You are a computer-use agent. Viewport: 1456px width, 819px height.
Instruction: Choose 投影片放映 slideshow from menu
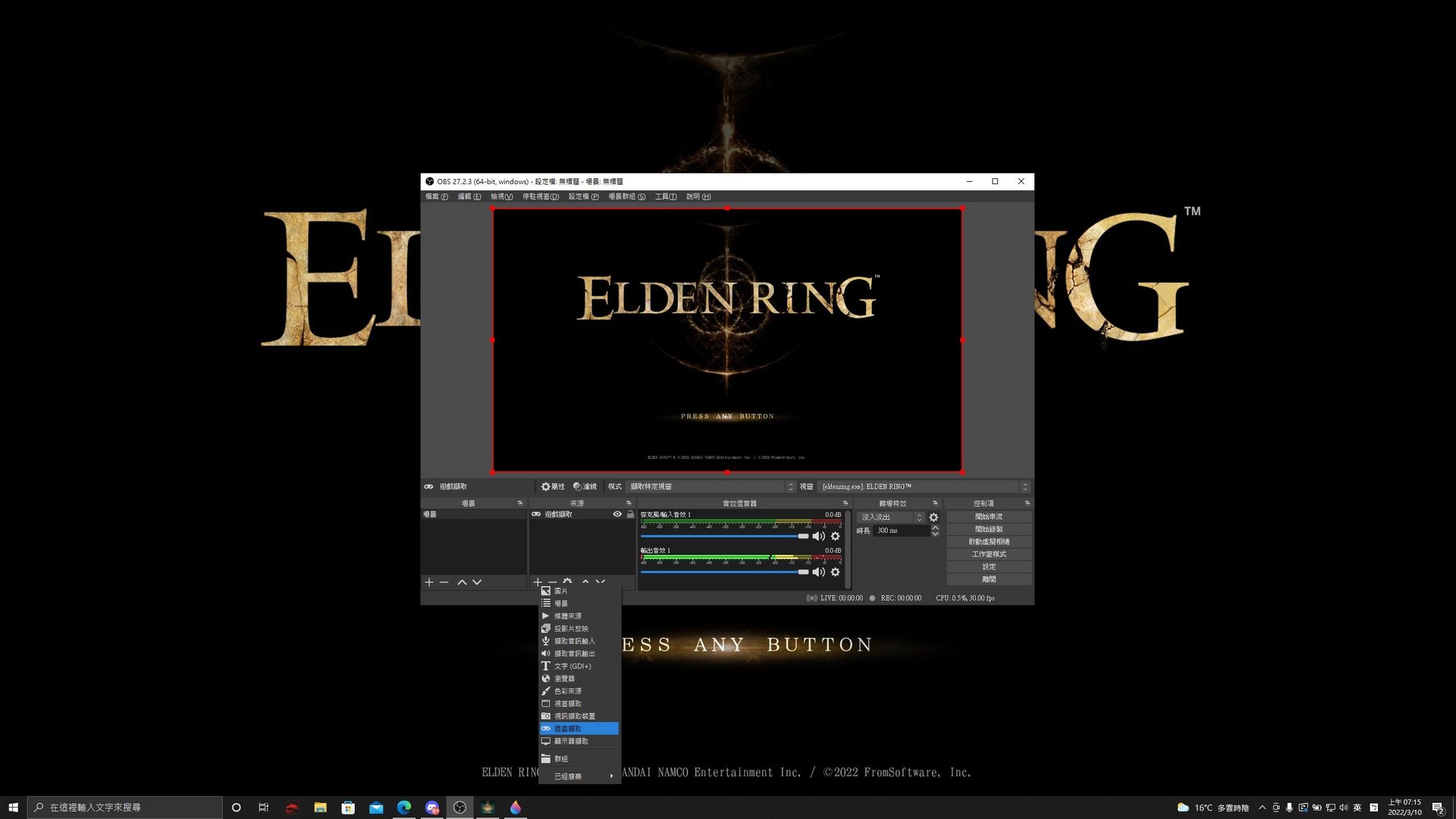tap(580, 629)
